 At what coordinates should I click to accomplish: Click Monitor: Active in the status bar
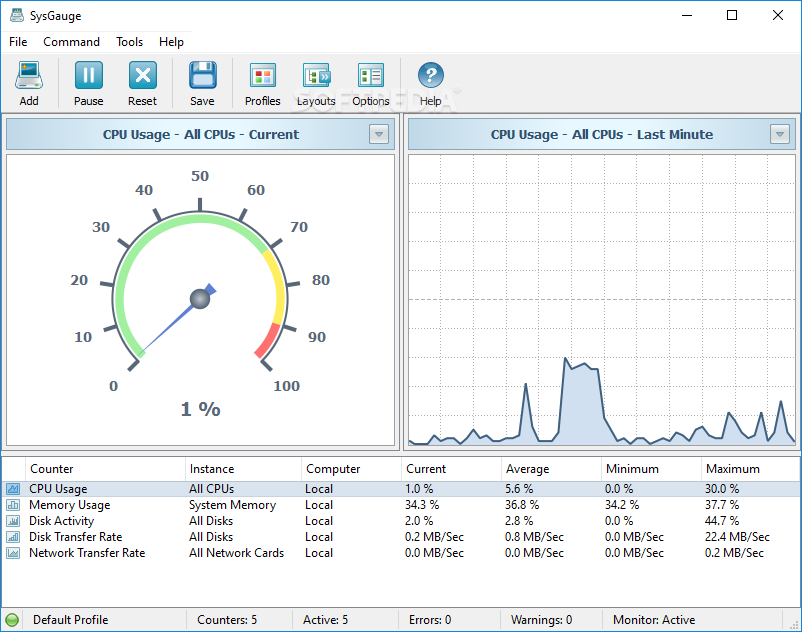pos(654,620)
